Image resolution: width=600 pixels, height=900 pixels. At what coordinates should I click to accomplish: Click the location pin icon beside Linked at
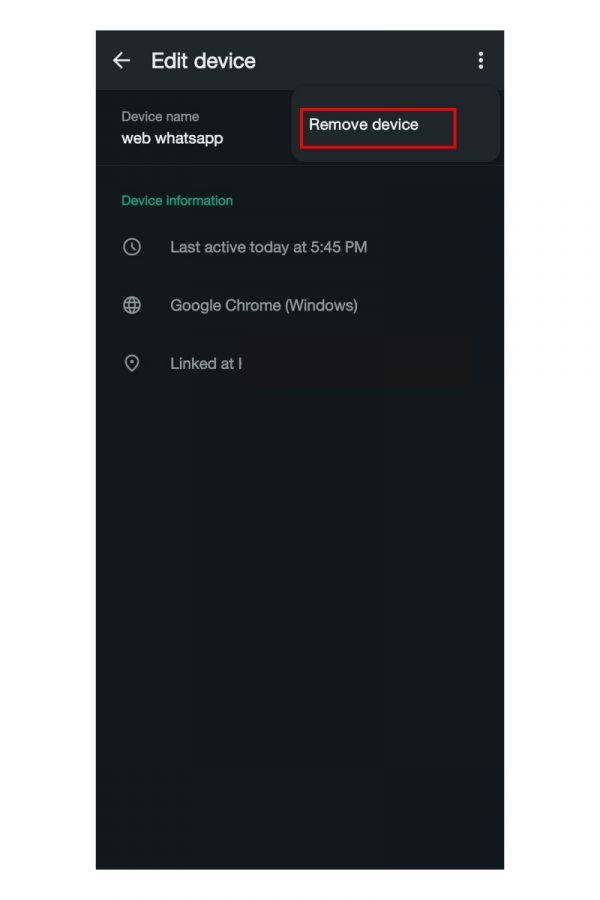(x=132, y=363)
